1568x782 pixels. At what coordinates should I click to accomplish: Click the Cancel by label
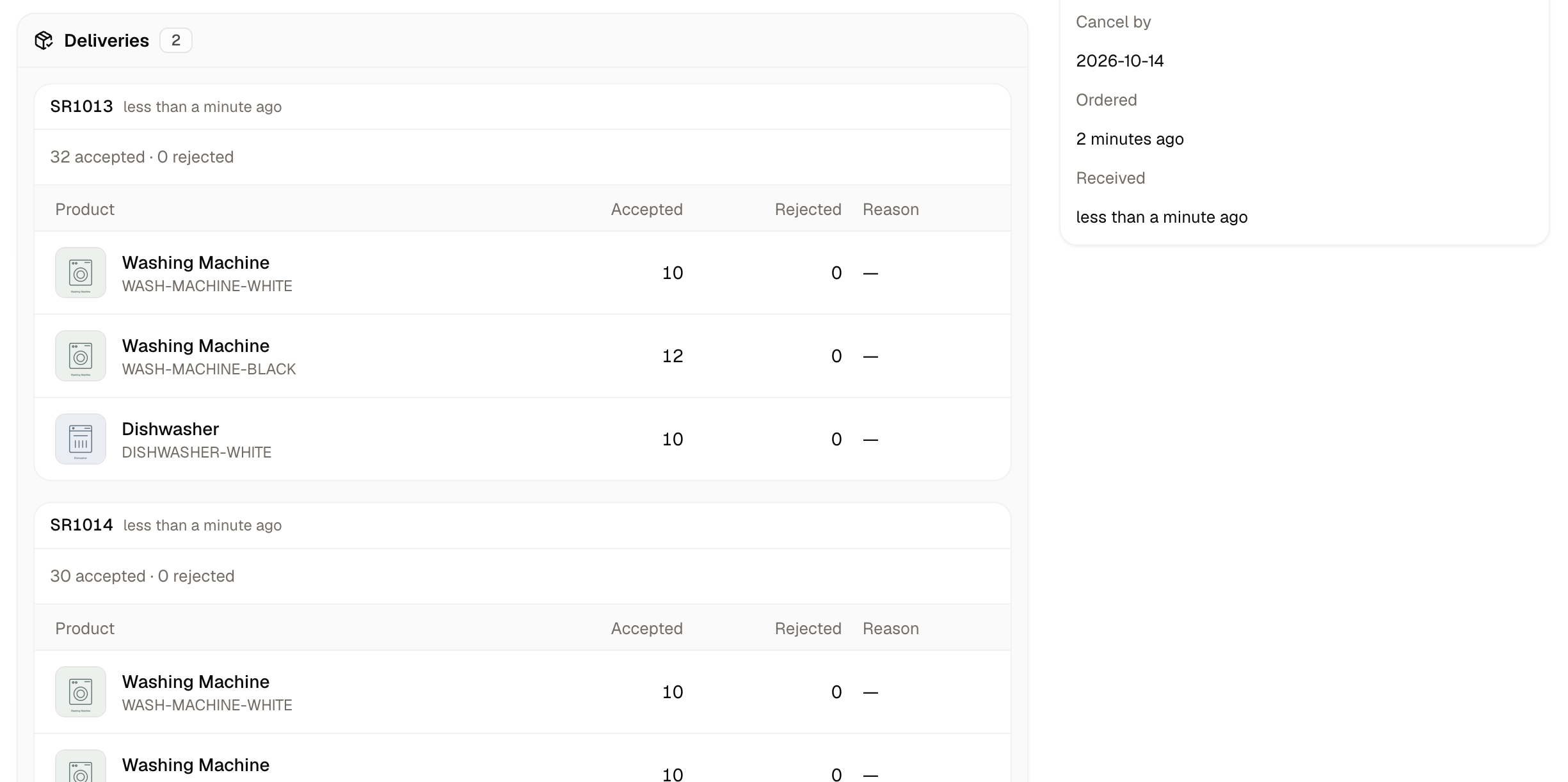(x=1113, y=22)
